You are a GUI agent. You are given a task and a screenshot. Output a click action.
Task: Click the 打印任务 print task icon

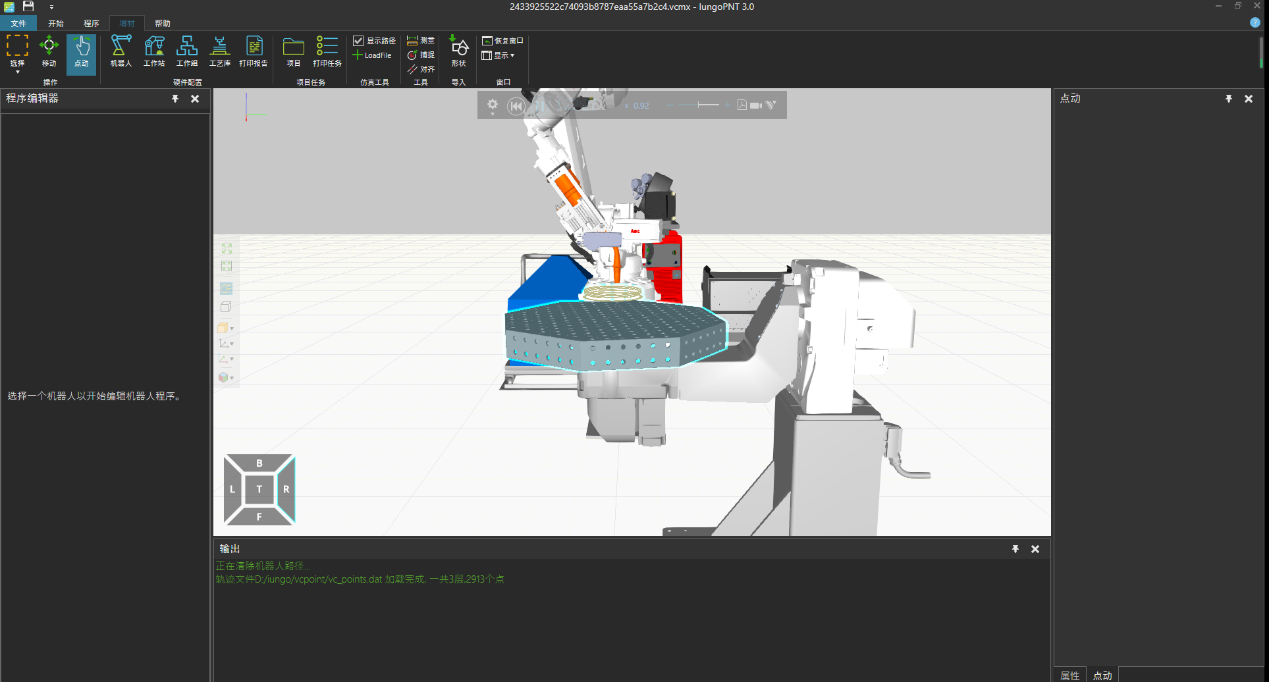coord(327,51)
